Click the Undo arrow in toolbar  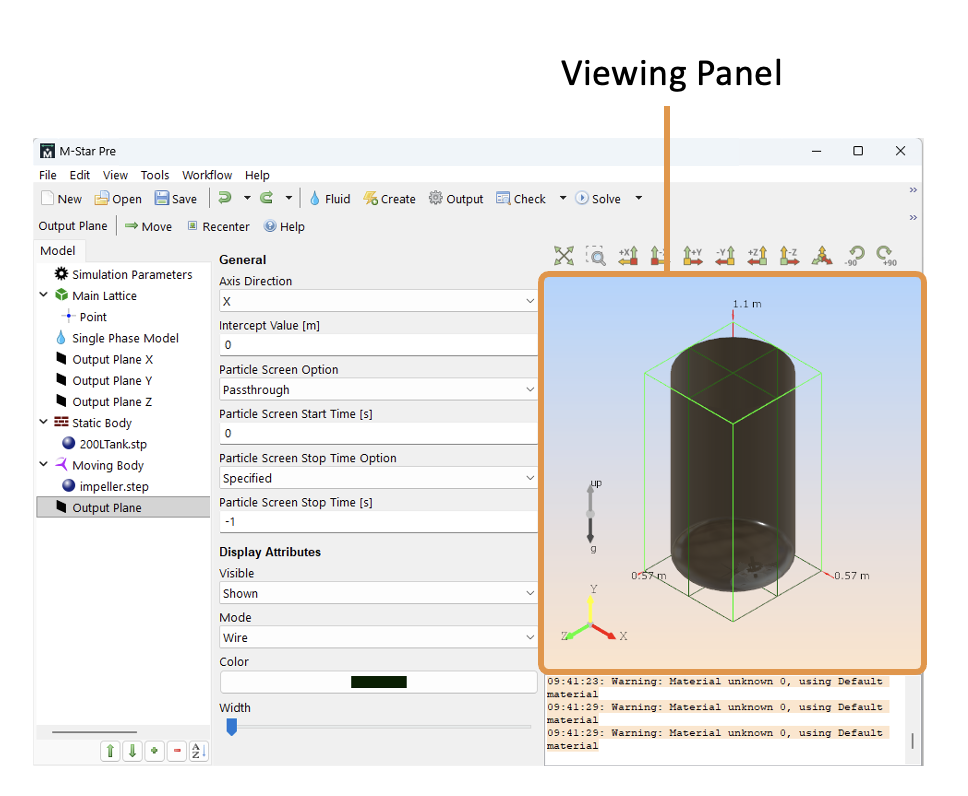(225, 198)
